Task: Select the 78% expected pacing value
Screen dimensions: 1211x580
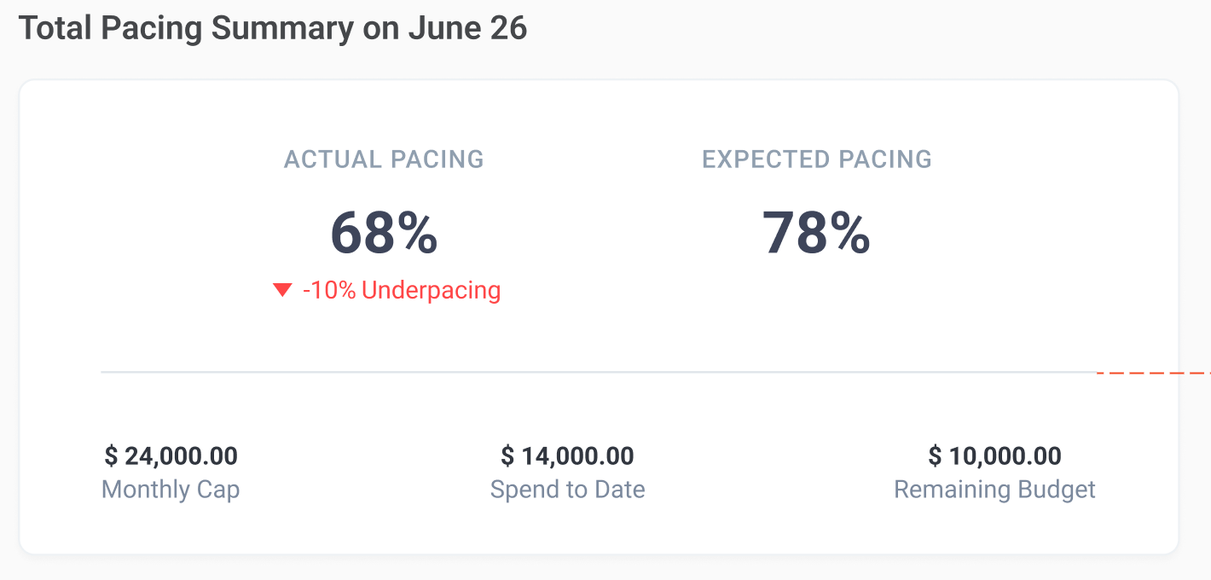Action: (816, 233)
